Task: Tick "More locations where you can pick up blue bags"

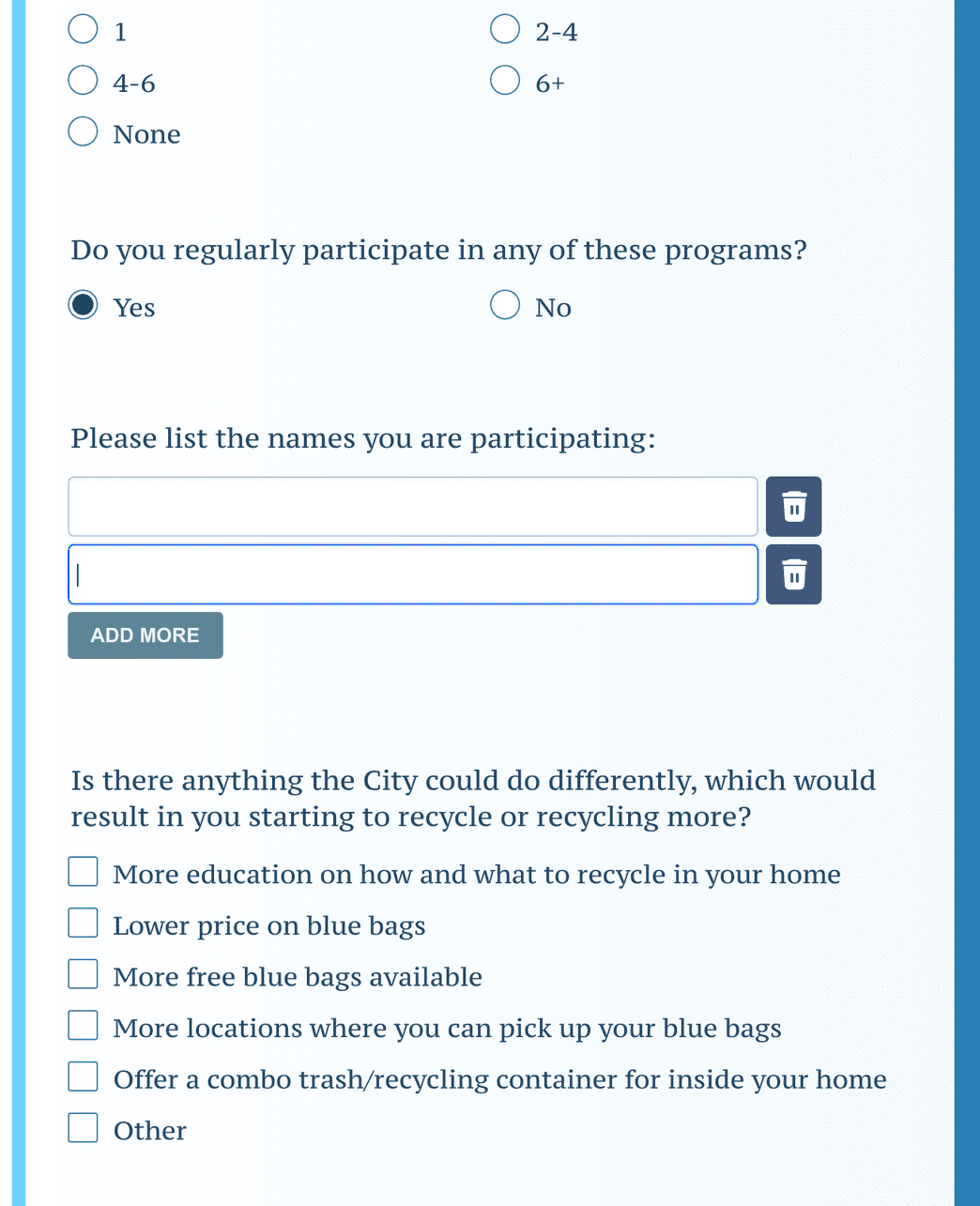Action: (83, 1025)
